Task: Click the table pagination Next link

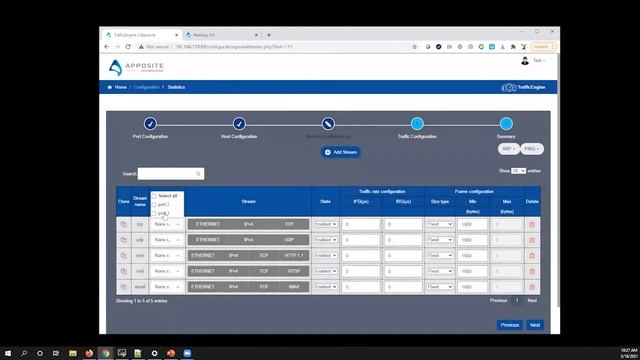Action: pyautogui.click(x=532, y=301)
